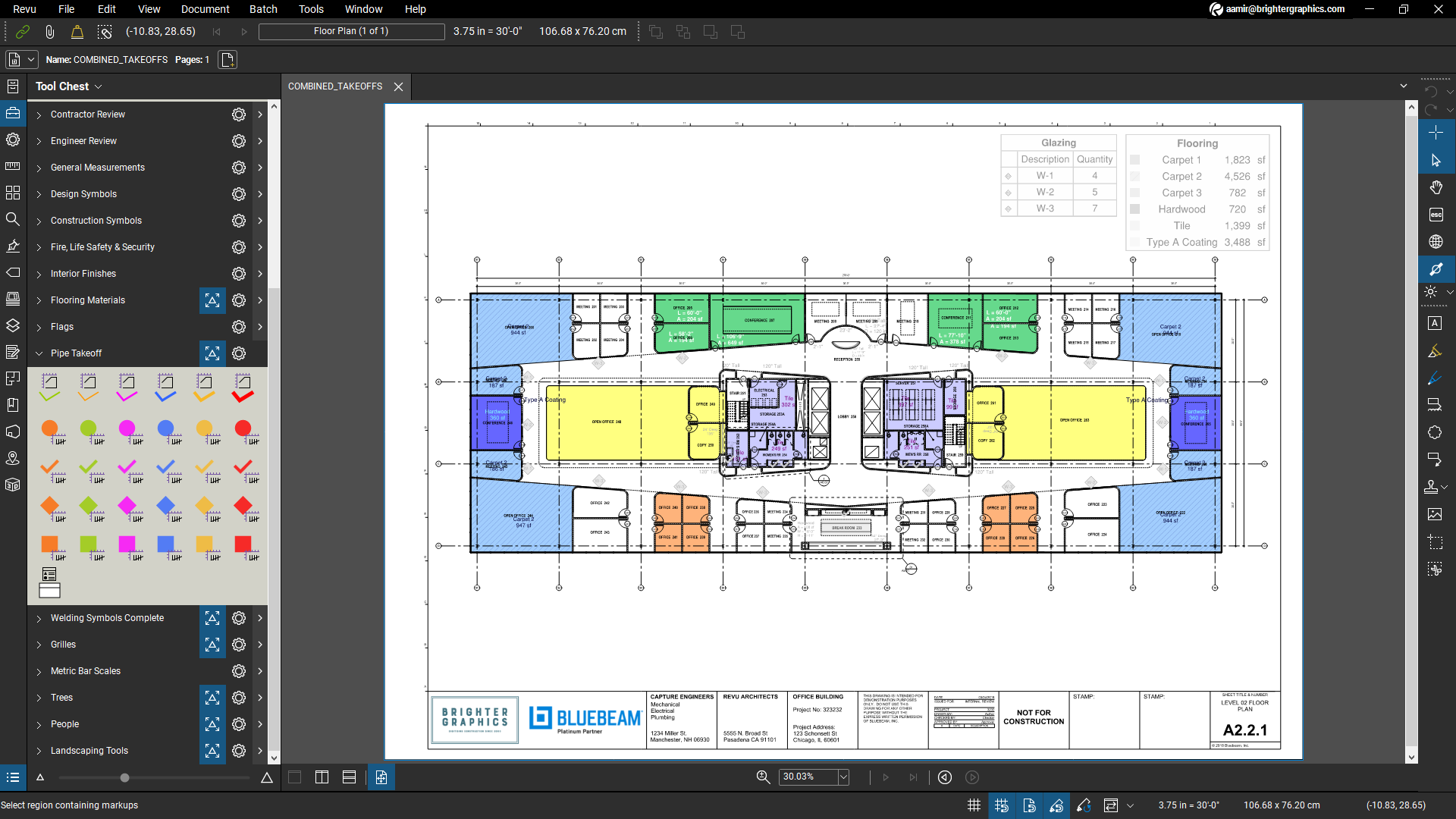1456x819 pixels.
Task: Expand the Interior Finishes tool category
Action: coord(38,273)
